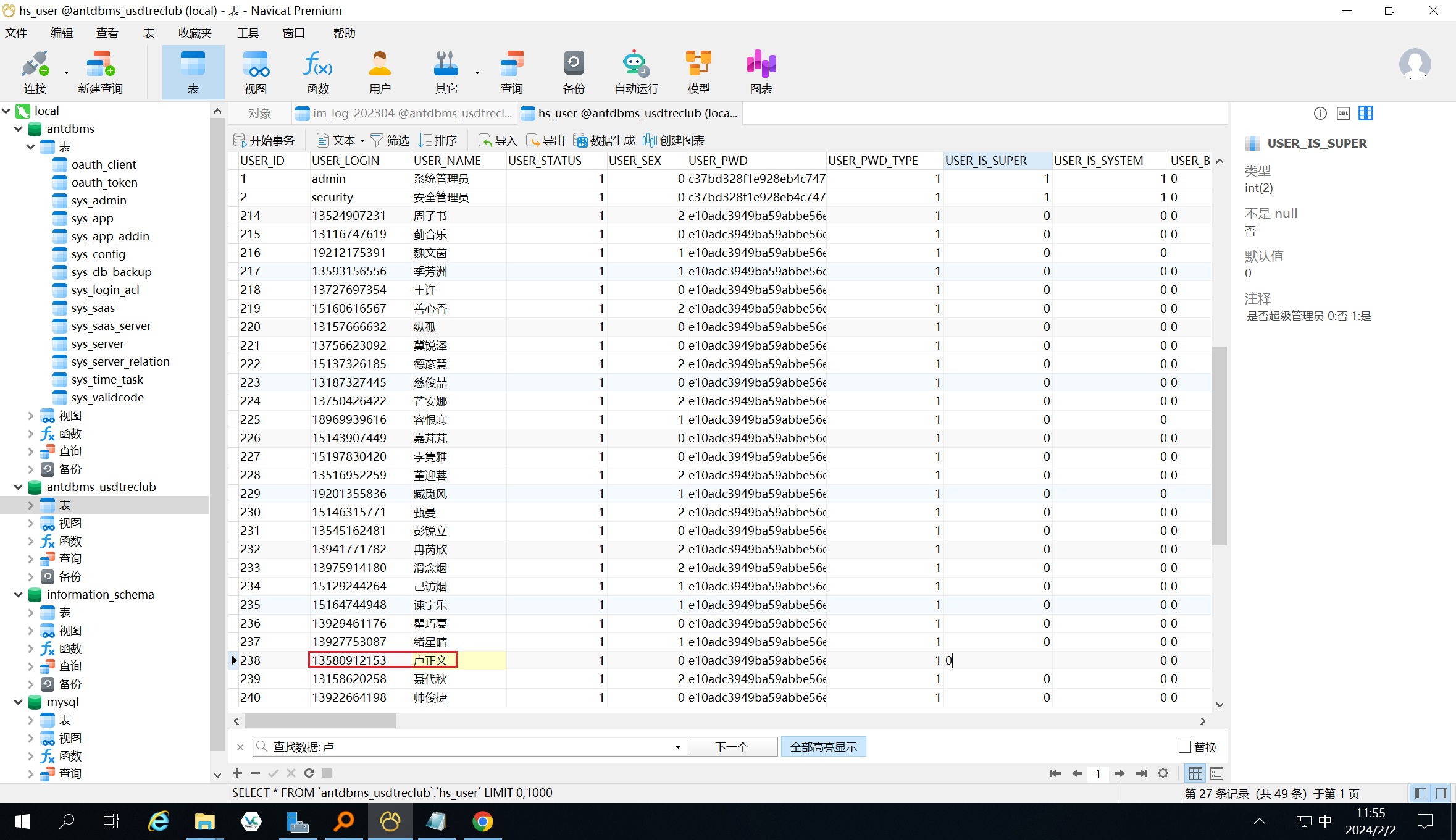
Task: Click the user avatar profile icon
Action: (1415, 64)
